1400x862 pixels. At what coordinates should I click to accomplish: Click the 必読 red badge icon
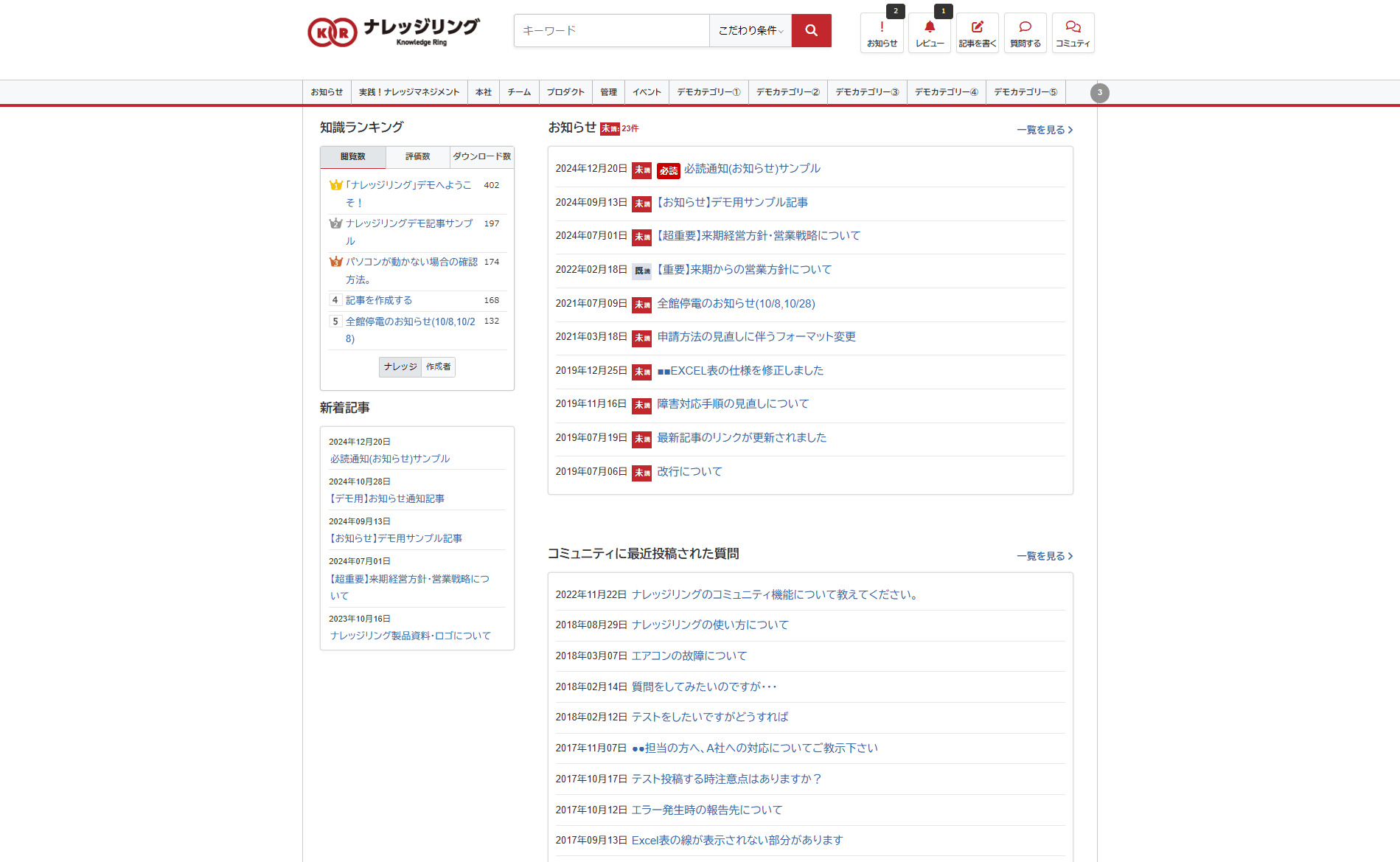click(669, 170)
